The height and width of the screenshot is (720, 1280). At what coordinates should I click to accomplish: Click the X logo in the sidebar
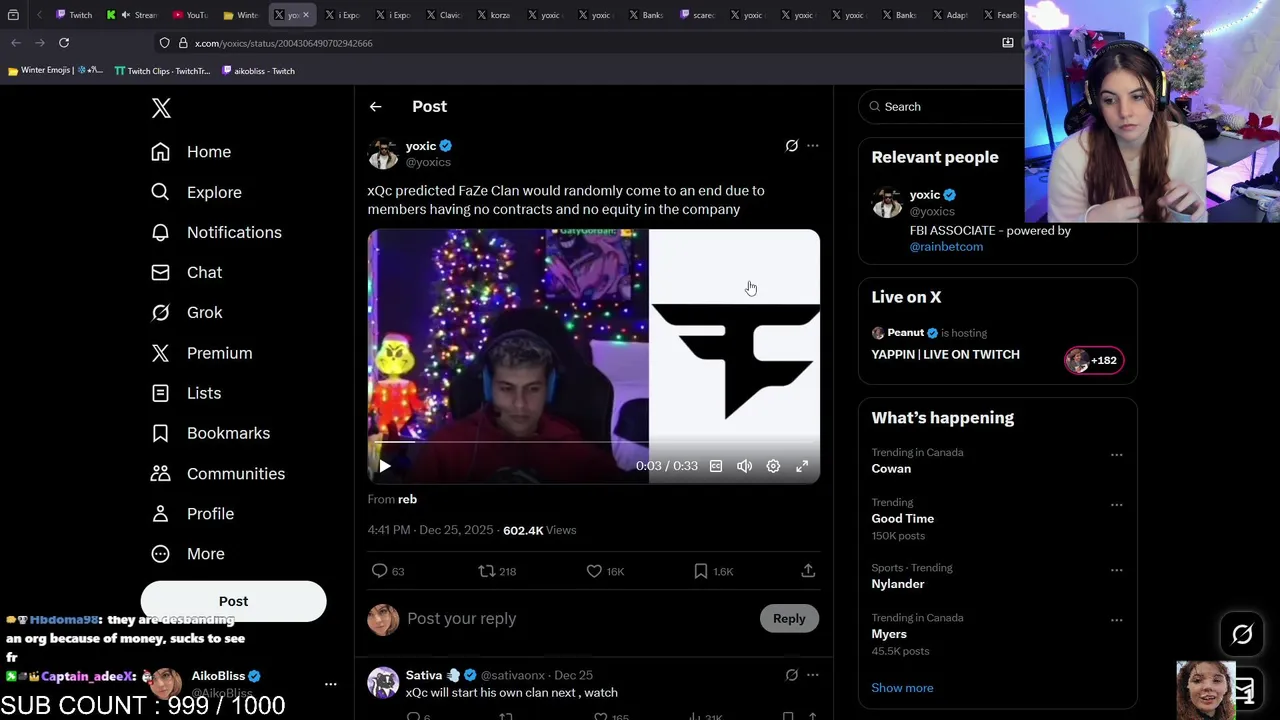161,108
